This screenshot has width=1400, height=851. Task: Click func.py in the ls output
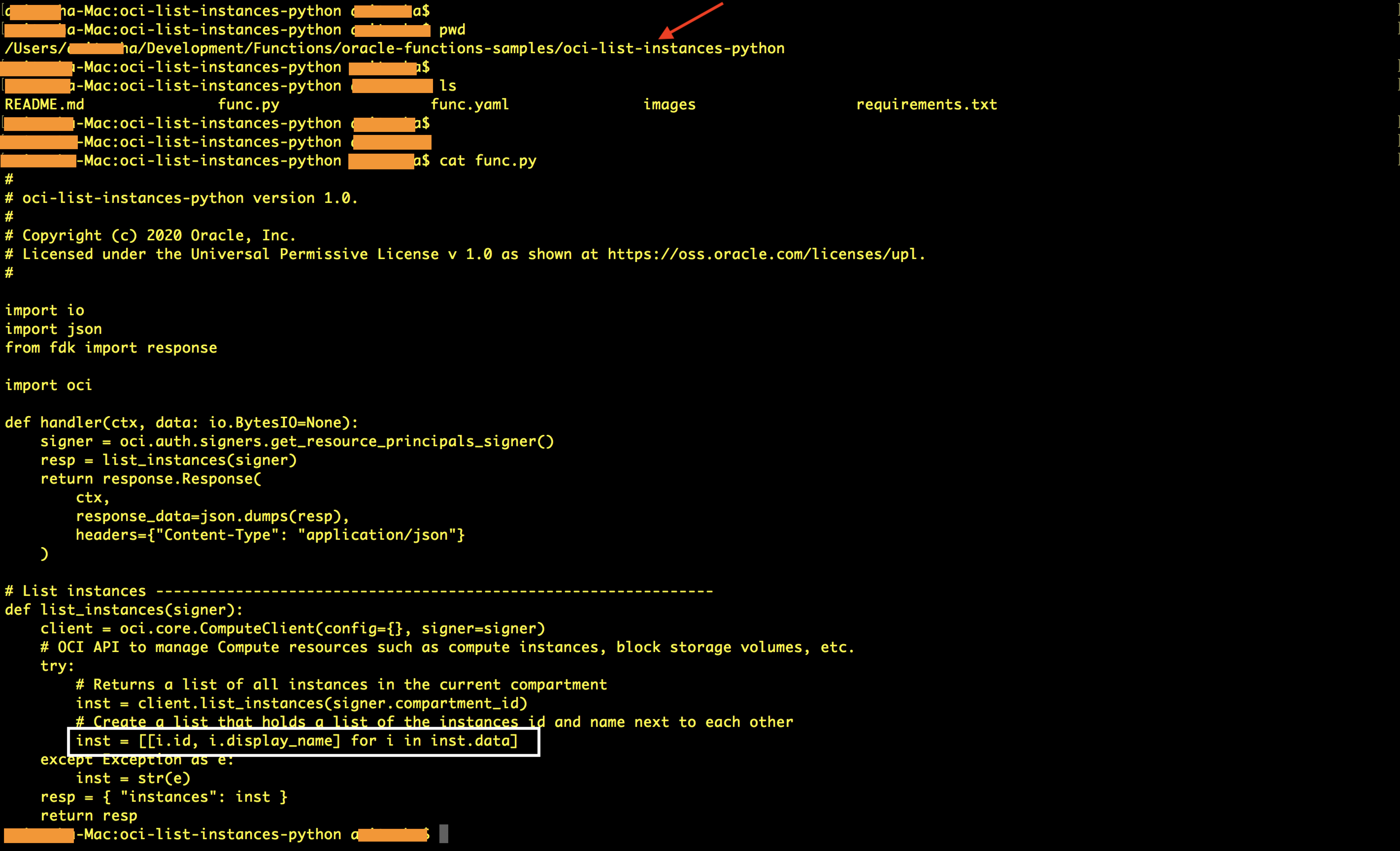click(x=248, y=104)
